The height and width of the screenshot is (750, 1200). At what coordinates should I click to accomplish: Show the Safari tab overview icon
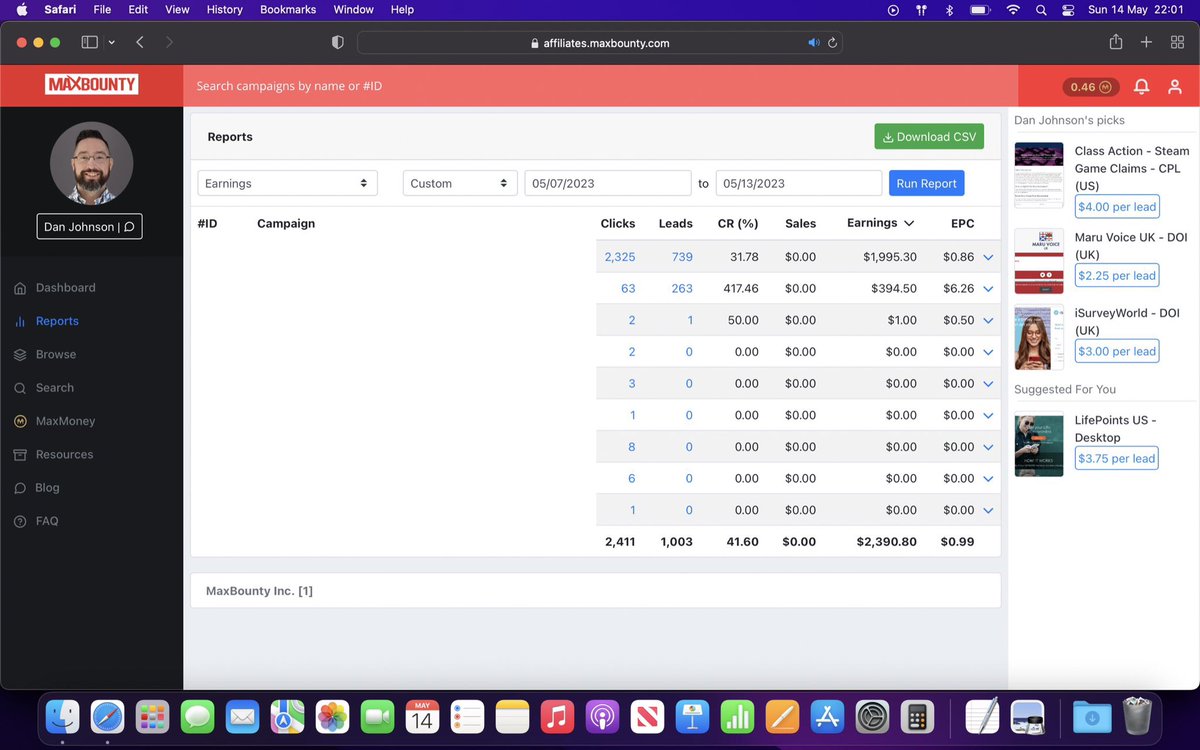pos(1176,42)
